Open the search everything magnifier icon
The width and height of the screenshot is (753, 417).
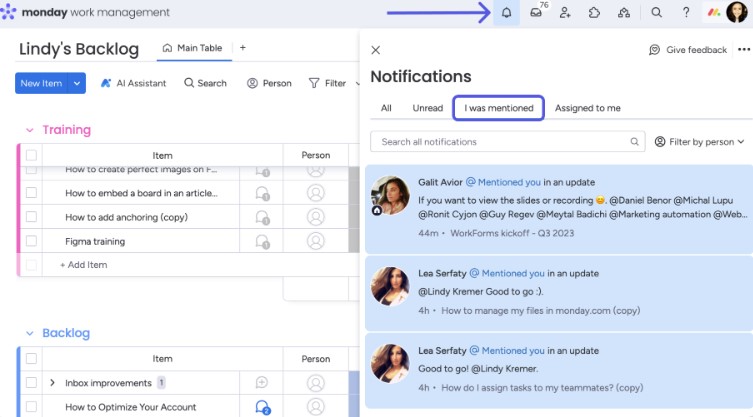656,12
